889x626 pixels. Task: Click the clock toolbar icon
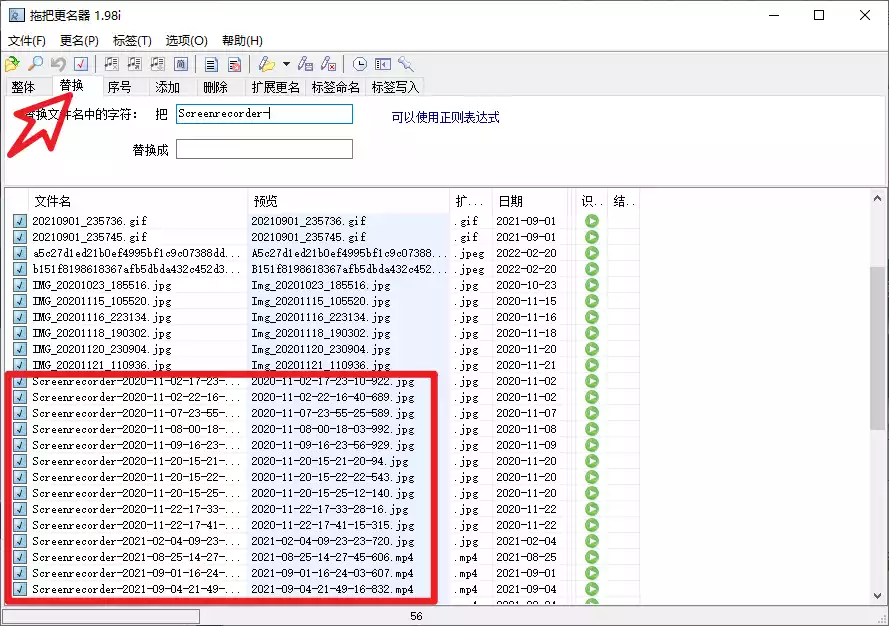coord(359,64)
